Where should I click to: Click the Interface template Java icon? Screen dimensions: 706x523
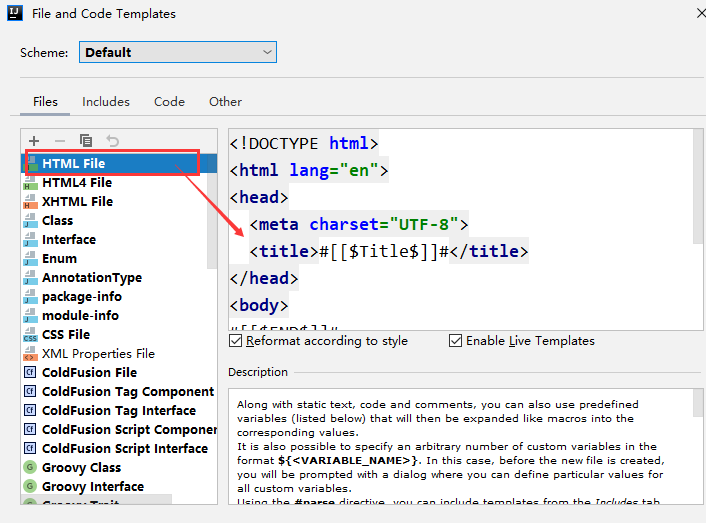[30, 239]
